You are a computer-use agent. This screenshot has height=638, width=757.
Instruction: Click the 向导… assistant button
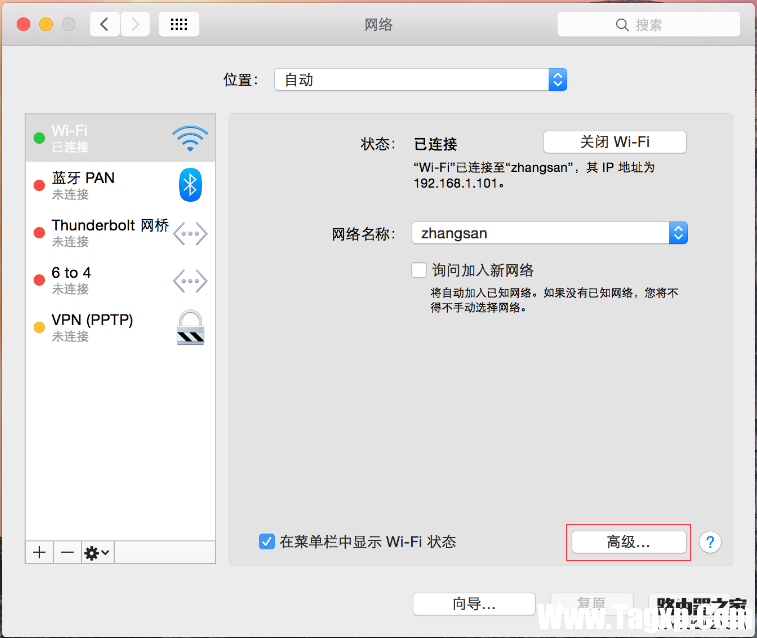tap(474, 604)
